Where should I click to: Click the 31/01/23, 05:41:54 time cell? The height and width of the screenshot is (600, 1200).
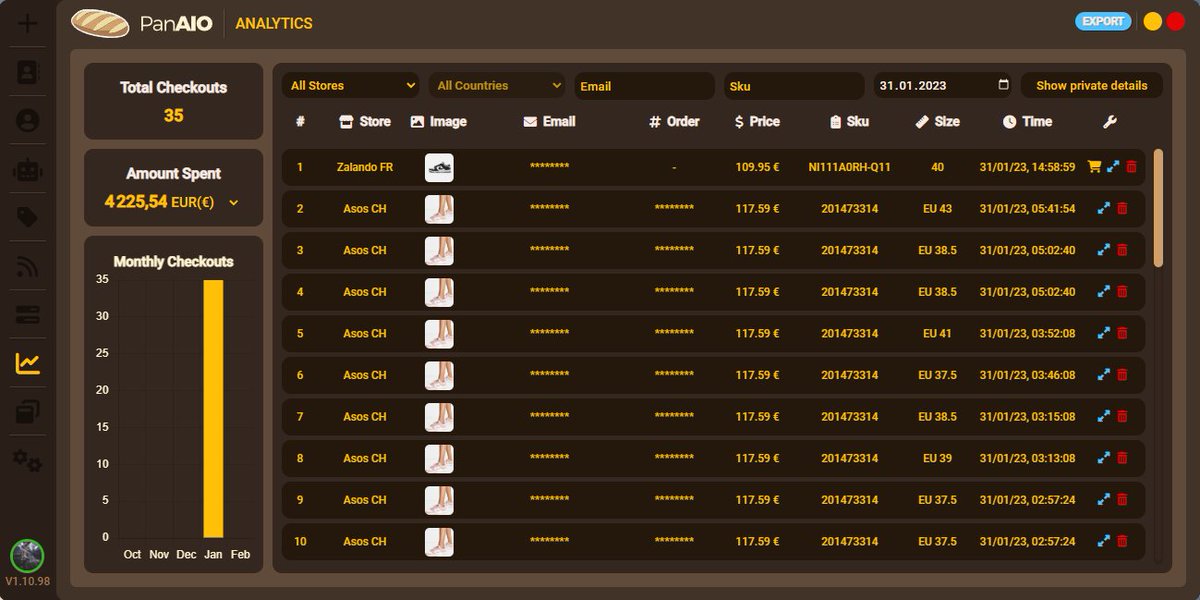coord(1027,209)
